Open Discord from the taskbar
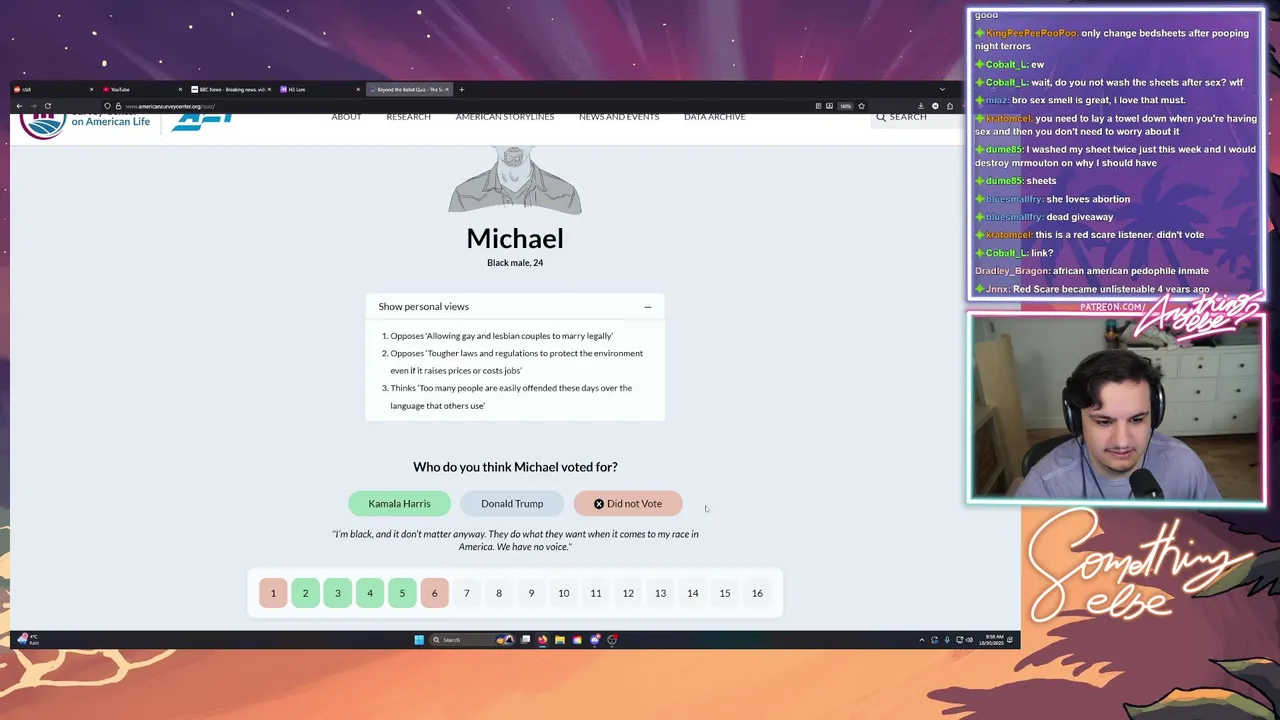 coord(595,640)
